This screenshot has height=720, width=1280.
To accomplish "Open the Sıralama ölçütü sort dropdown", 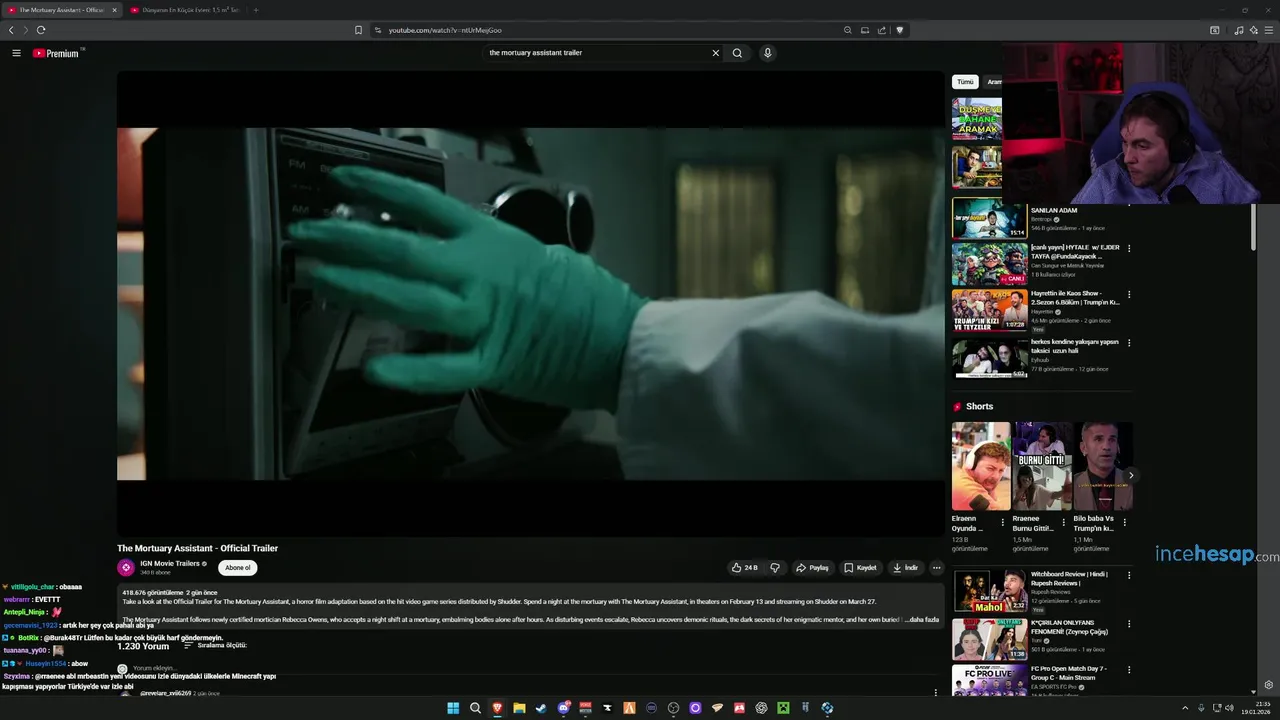I will (215, 645).
